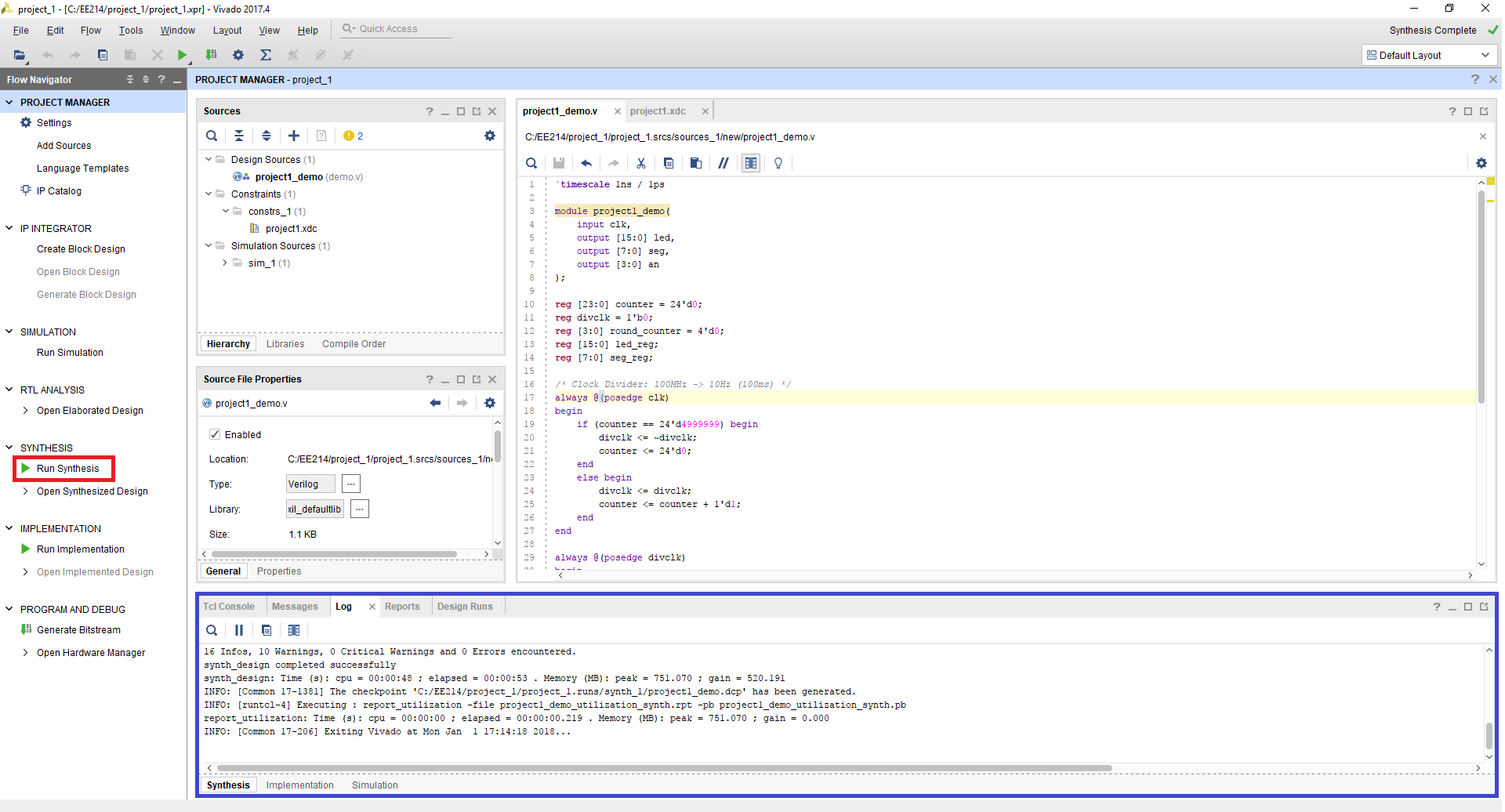Uncheck the Enabled checkbox
This screenshot has height=812, width=1505.
(215, 434)
